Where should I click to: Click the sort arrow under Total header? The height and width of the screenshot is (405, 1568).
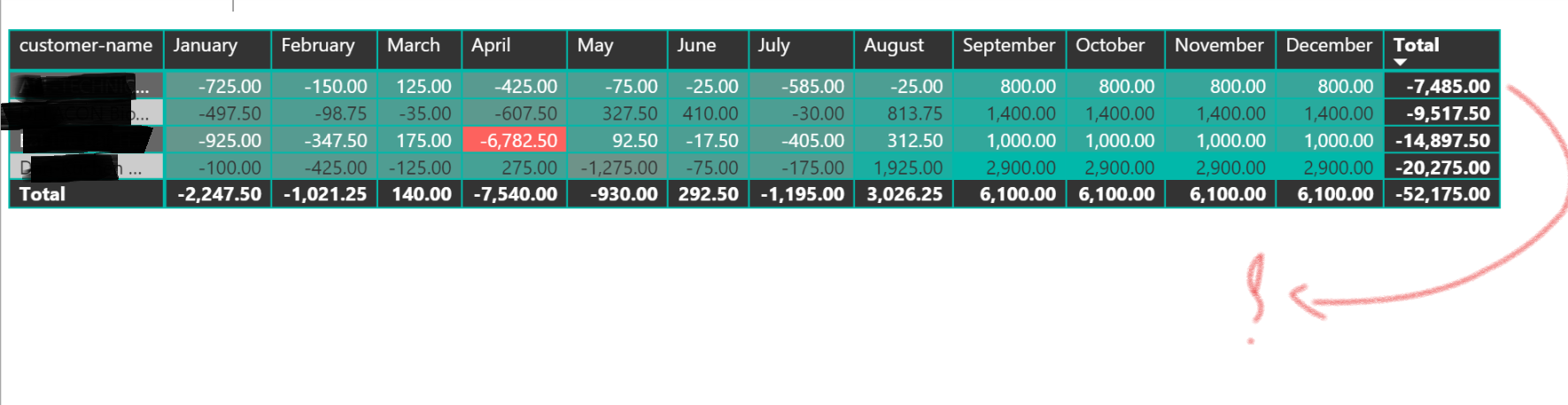(x=1400, y=62)
